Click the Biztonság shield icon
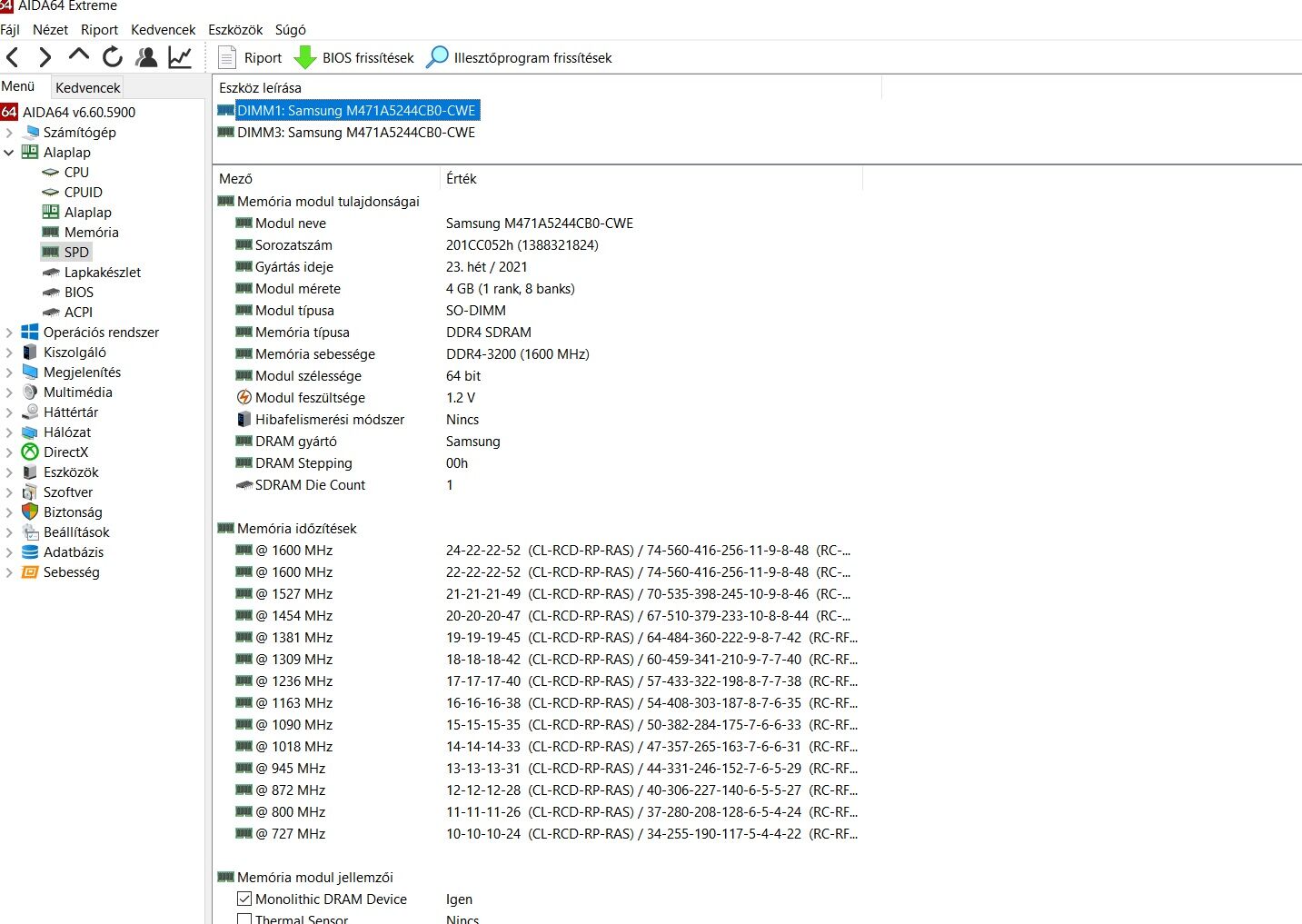The width and height of the screenshot is (1302, 924). coord(30,512)
